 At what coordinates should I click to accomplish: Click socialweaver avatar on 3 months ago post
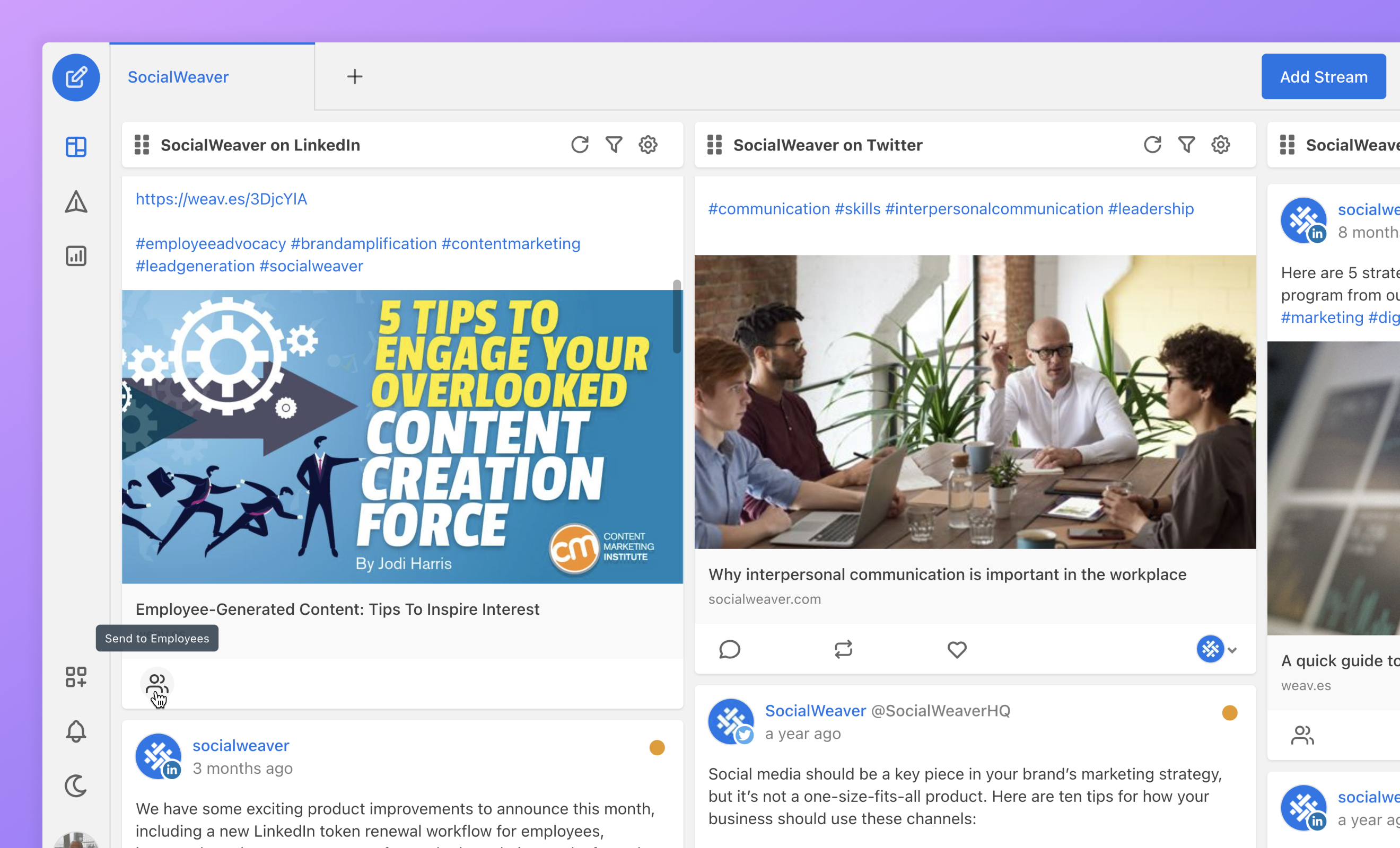[159, 756]
